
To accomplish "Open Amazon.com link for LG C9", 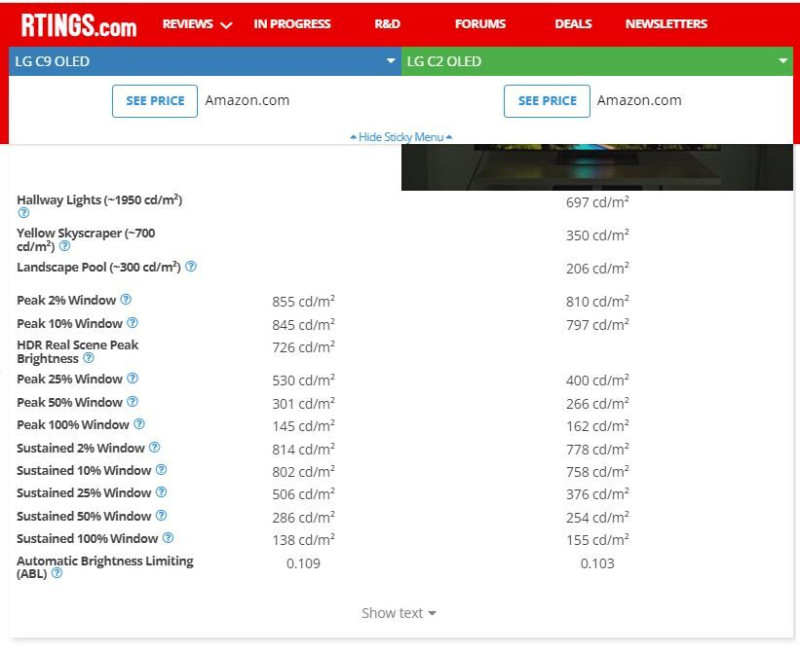I will tap(247, 100).
